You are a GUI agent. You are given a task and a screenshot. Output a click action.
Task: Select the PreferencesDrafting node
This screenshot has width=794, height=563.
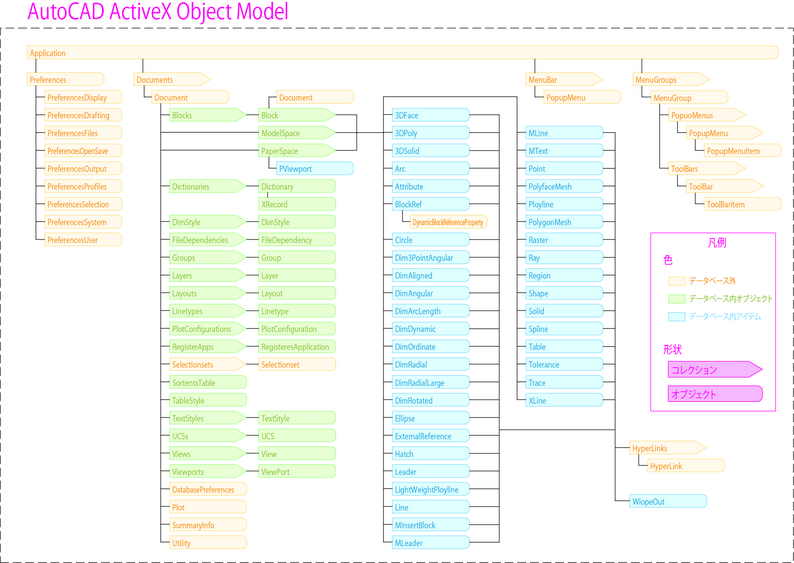(x=84, y=115)
